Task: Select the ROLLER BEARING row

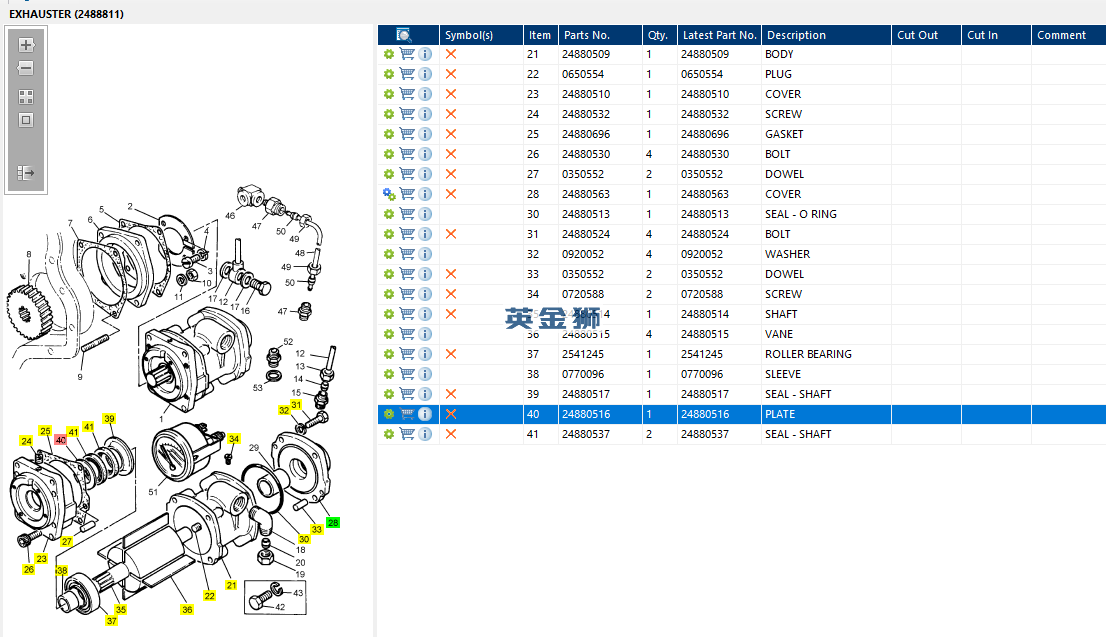Action: tap(808, 354)
